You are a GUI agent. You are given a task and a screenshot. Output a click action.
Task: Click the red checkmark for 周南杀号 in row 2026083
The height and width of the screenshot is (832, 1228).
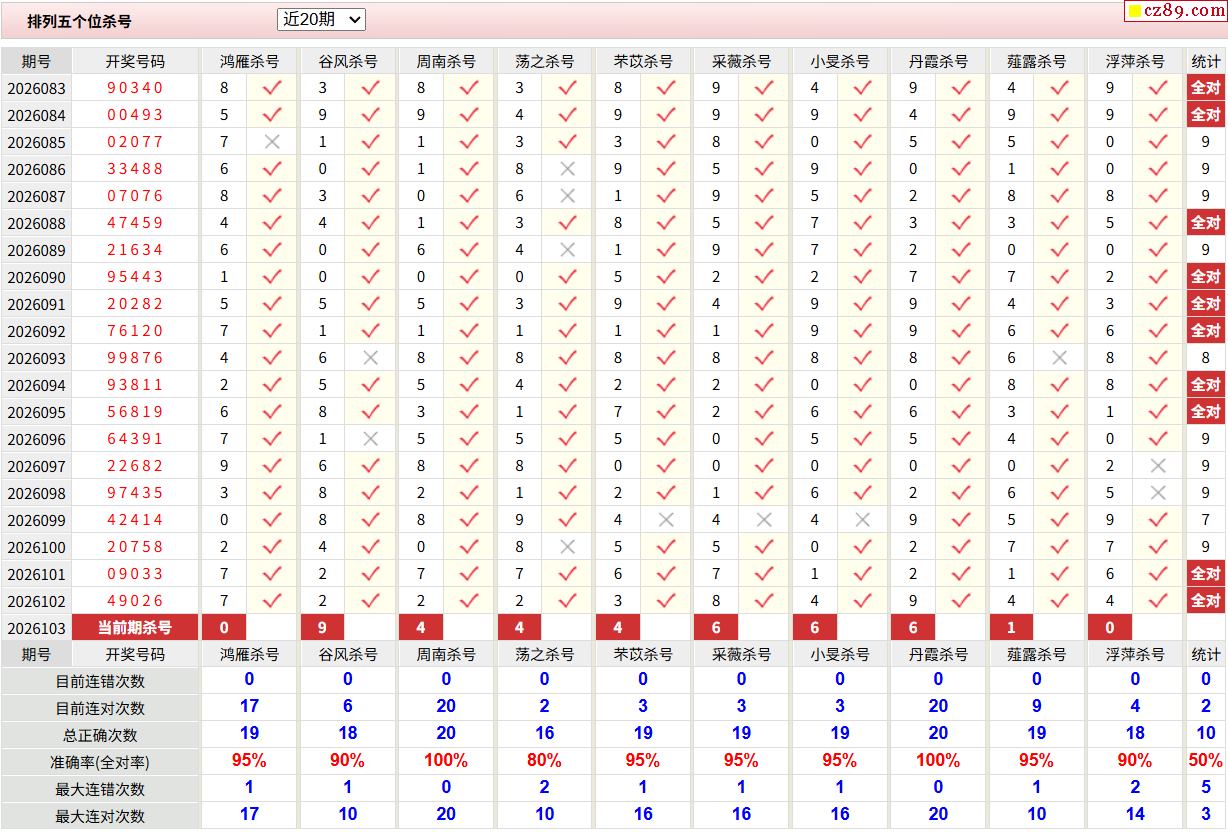469,88
